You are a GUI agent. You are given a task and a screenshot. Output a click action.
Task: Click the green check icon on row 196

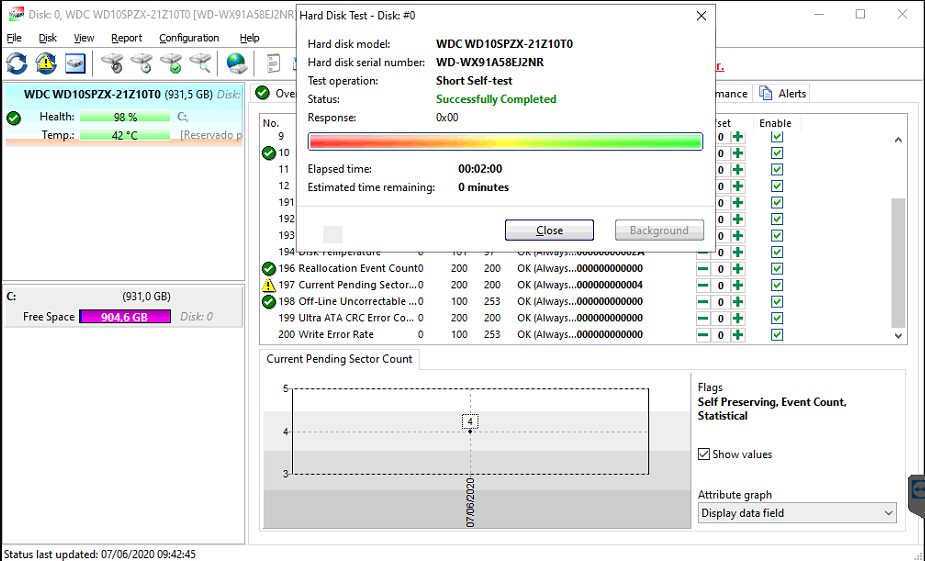click(x=268, y=269)
